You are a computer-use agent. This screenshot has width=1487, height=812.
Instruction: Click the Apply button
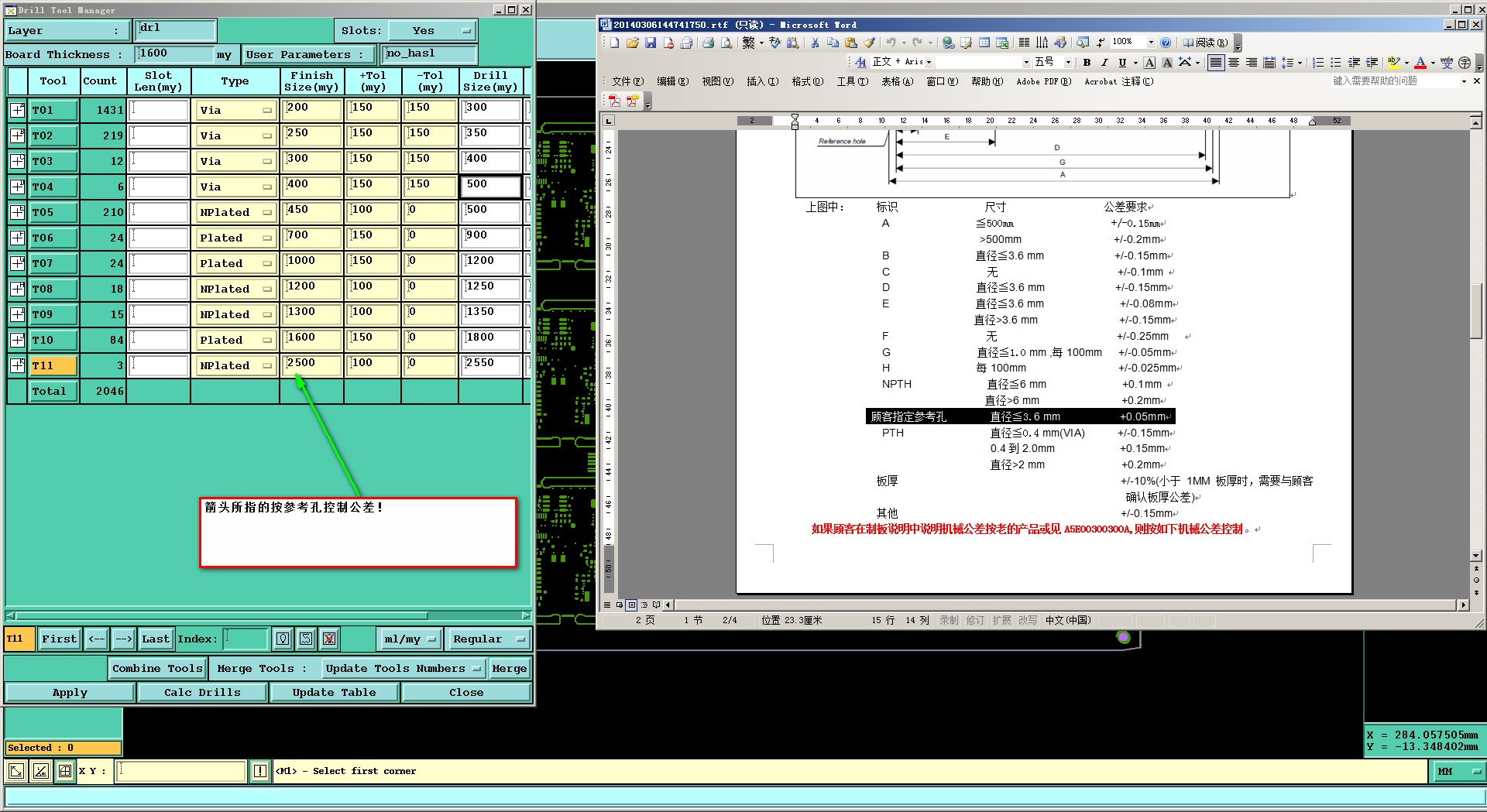[70, 692]
